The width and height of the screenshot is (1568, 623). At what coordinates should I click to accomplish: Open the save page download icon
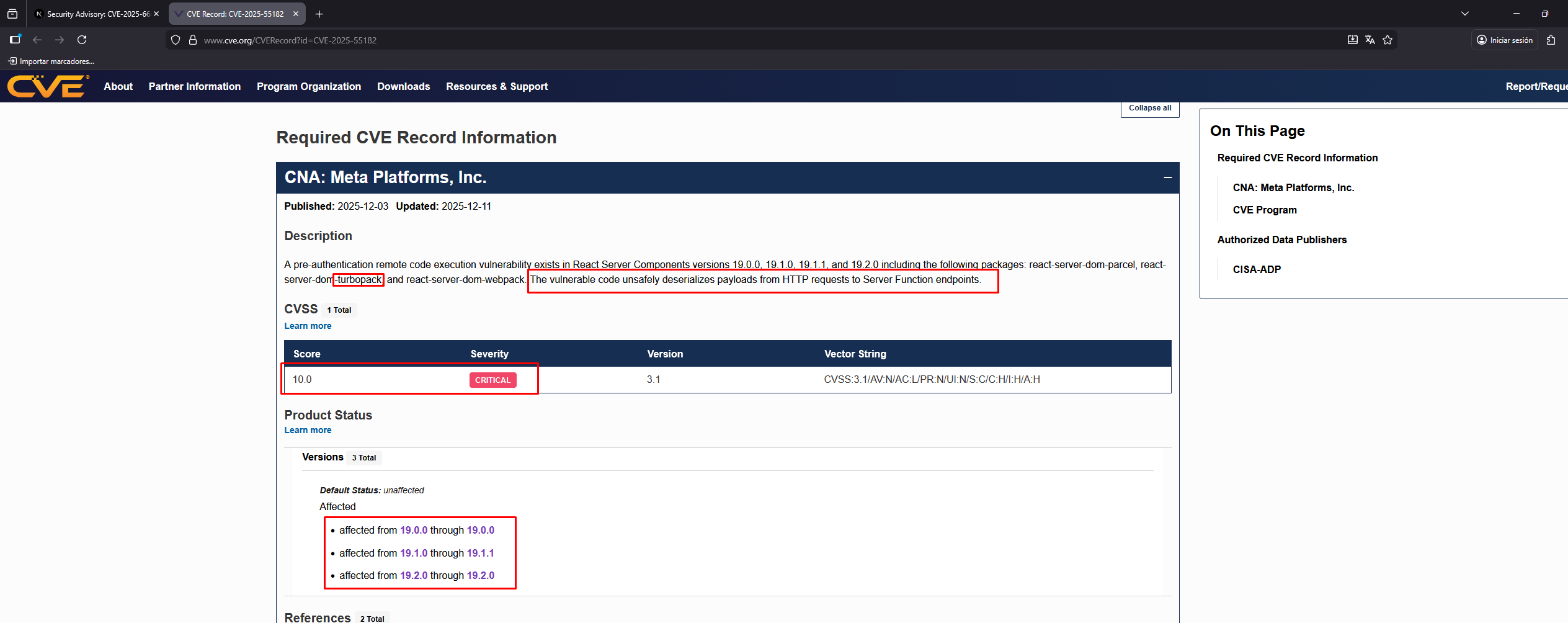(1352, 40)
